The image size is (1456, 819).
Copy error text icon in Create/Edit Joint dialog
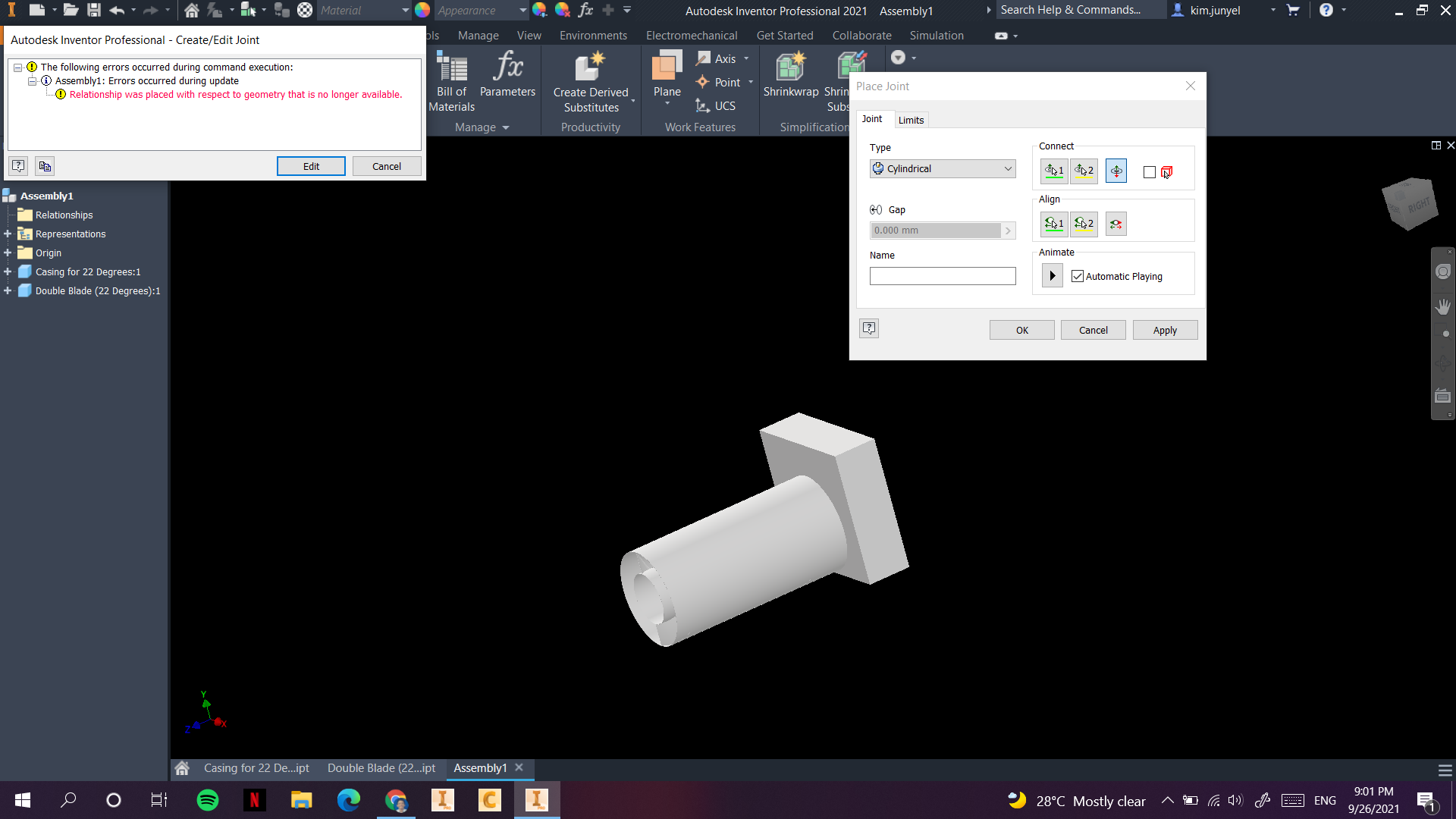45,166
